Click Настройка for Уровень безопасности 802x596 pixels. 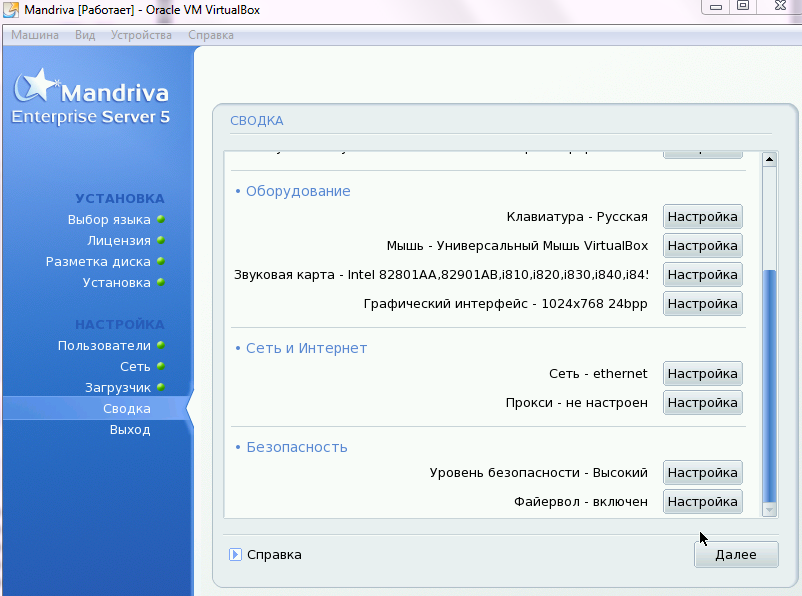click(x=702, y=473)
